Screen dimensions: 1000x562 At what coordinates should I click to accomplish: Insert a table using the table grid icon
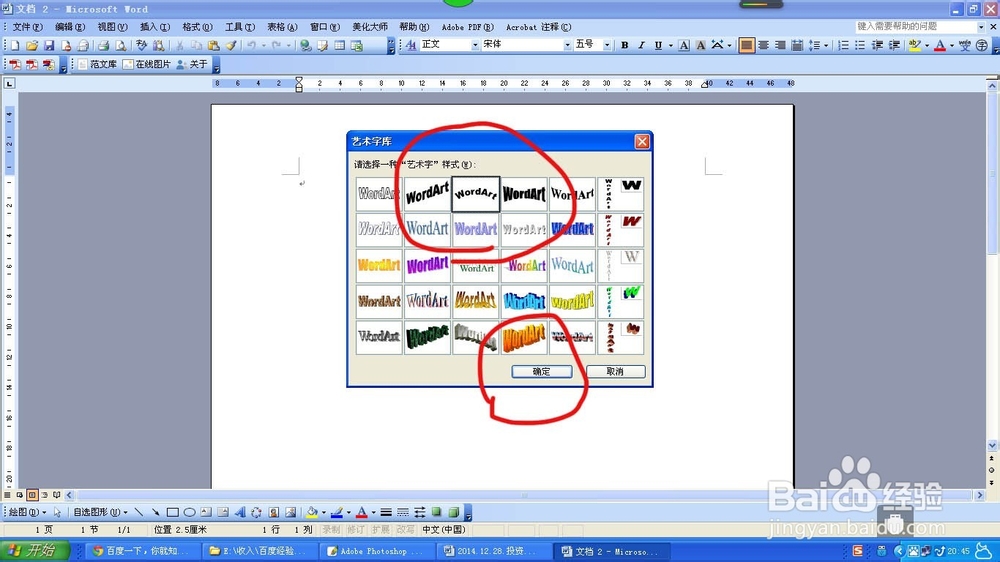(x=340, y=45)
